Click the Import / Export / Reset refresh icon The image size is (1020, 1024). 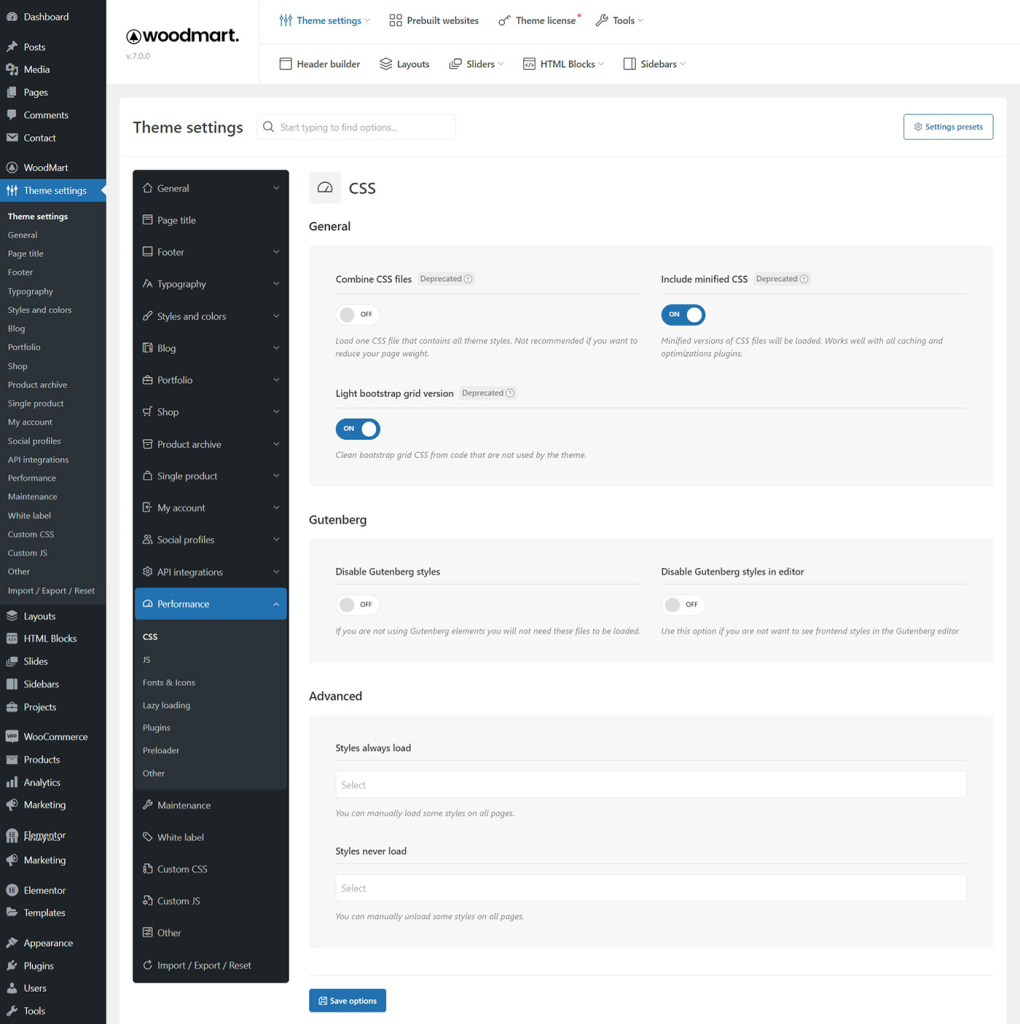148,965
